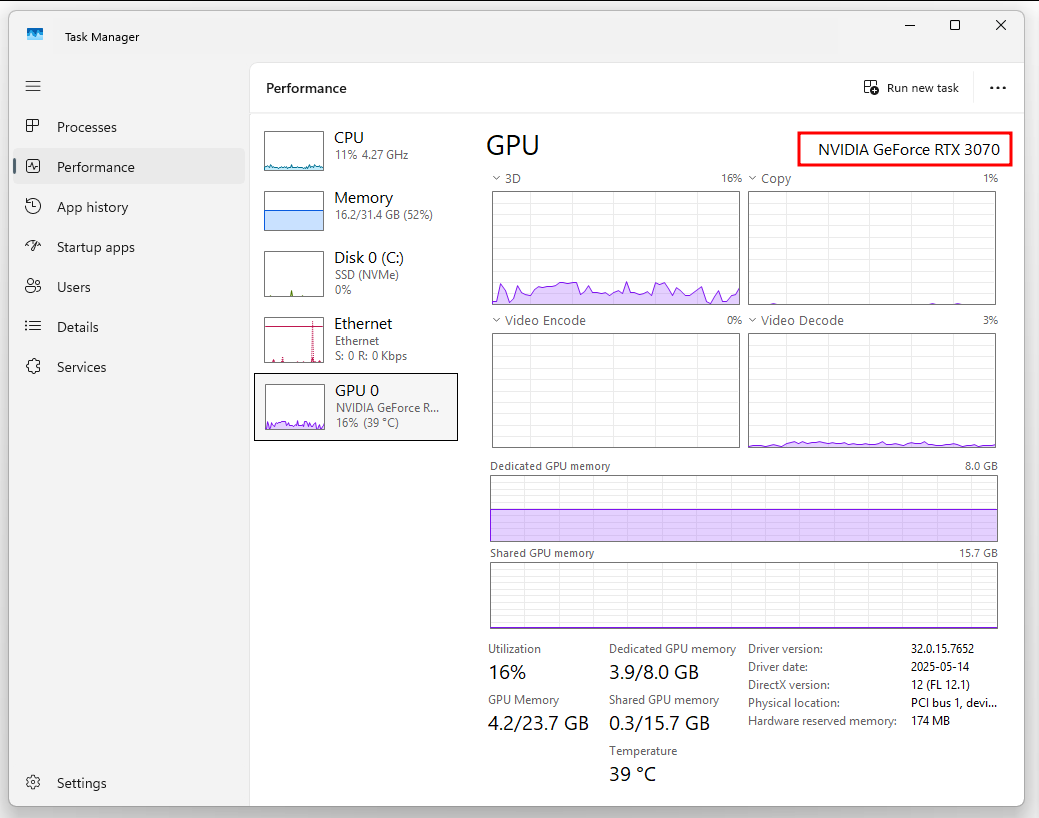1039x818 pixels.
Task: Navigate to the Details page
Action: tap(129, 327)
